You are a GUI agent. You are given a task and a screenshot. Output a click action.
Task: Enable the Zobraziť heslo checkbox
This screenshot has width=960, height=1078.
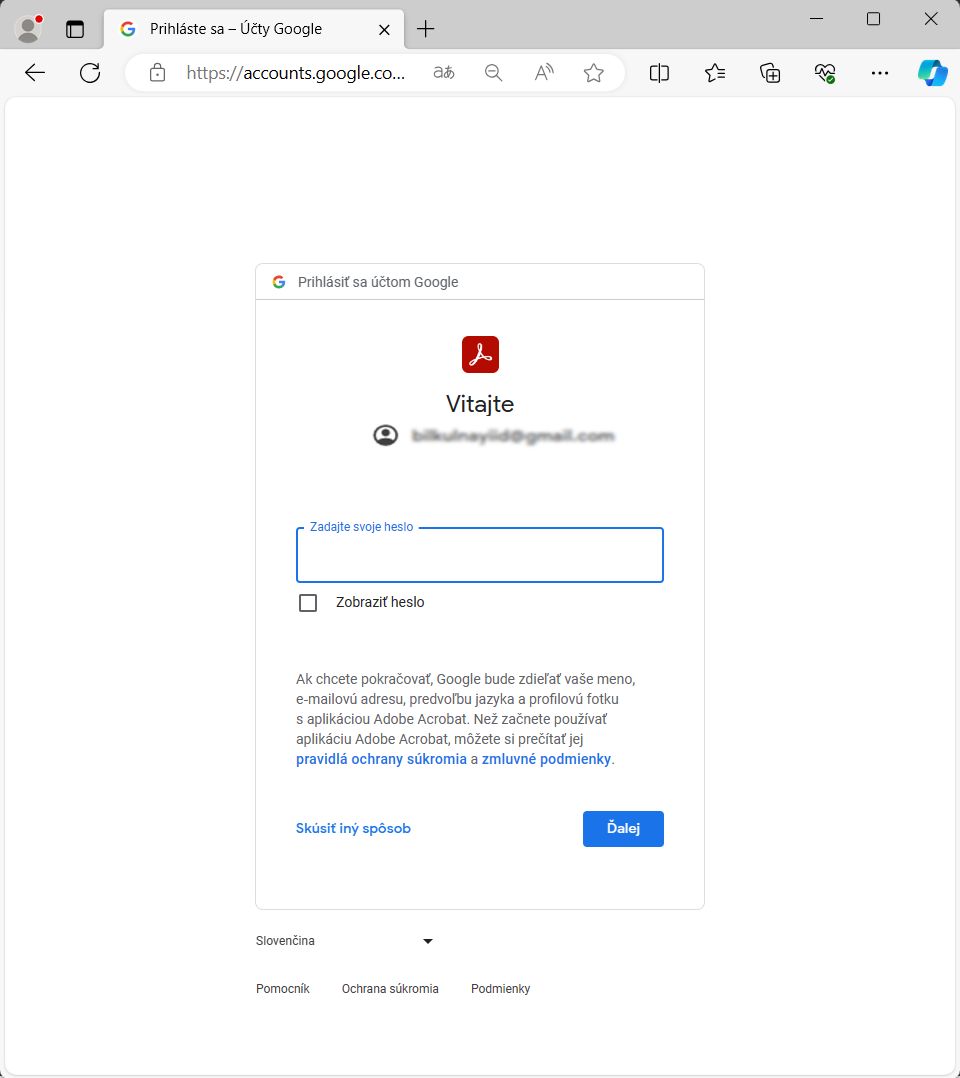307,602
